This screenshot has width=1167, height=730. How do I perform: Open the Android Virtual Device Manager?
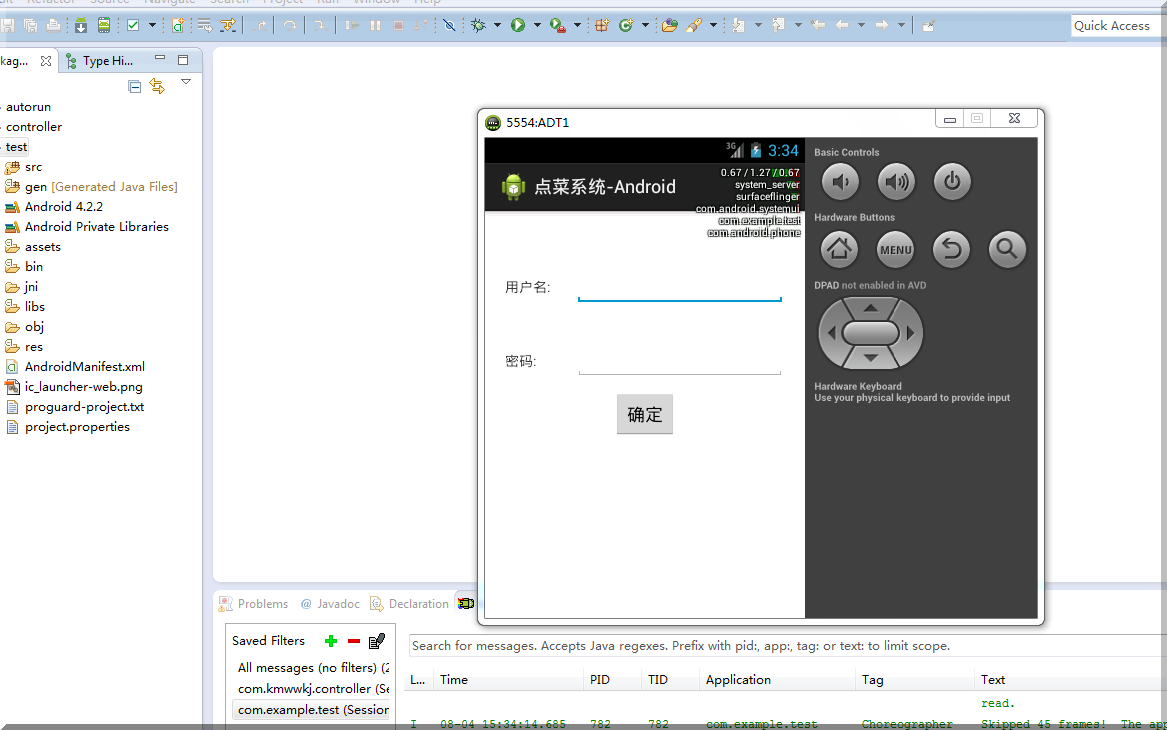[x=103, y=25]
